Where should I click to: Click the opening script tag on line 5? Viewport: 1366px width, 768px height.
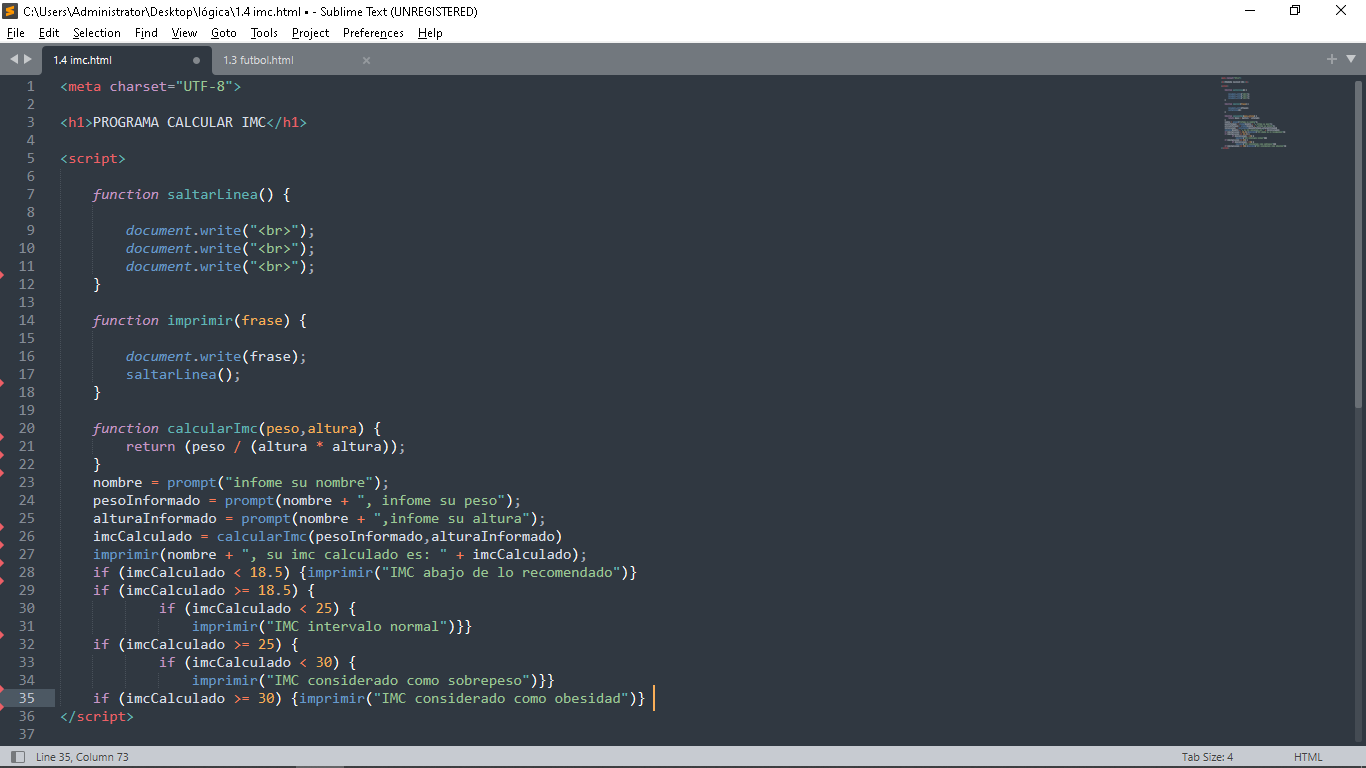pos(93,158)
